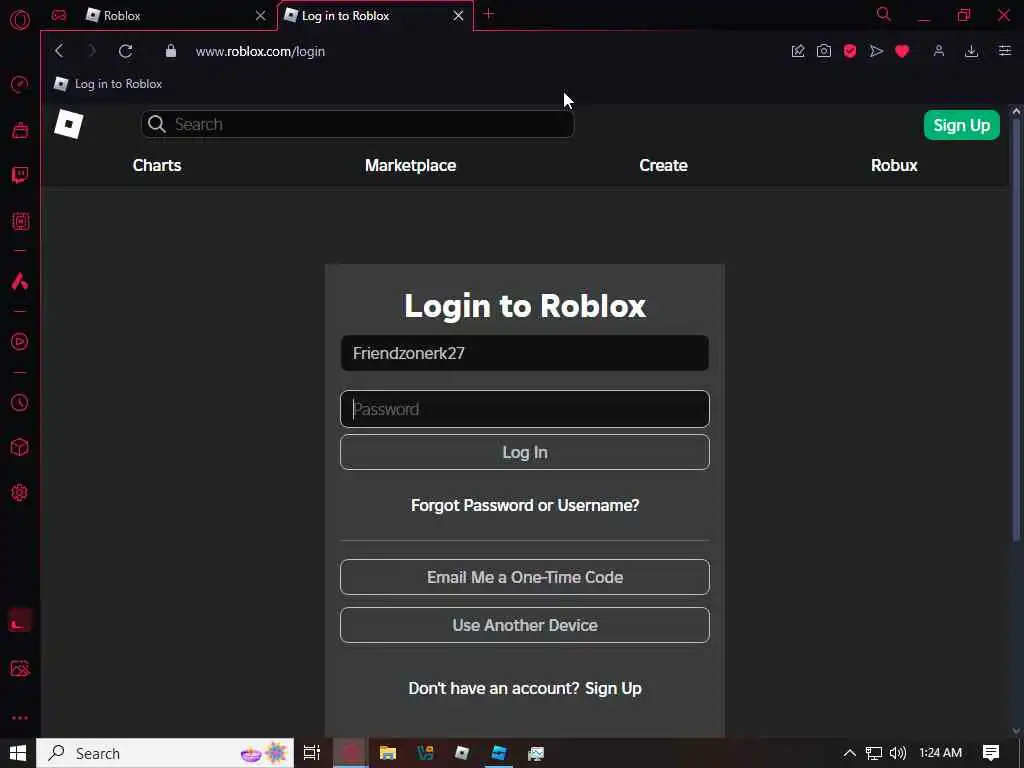Open File Explorer from taskbar
This screenshot has height=768, width=1024.
pyautogui.click(x=388, y=753)
